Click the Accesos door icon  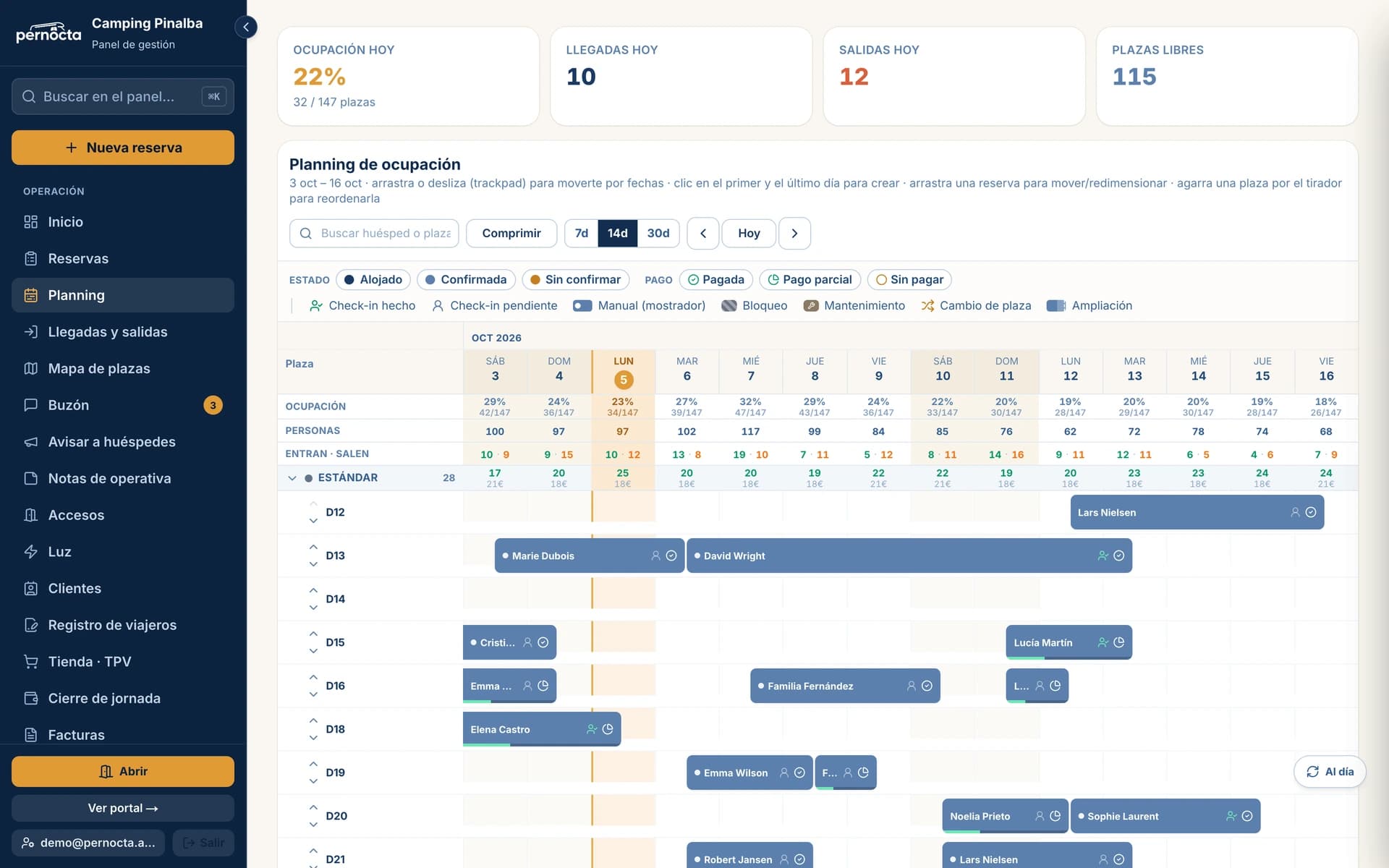[30, 514]
